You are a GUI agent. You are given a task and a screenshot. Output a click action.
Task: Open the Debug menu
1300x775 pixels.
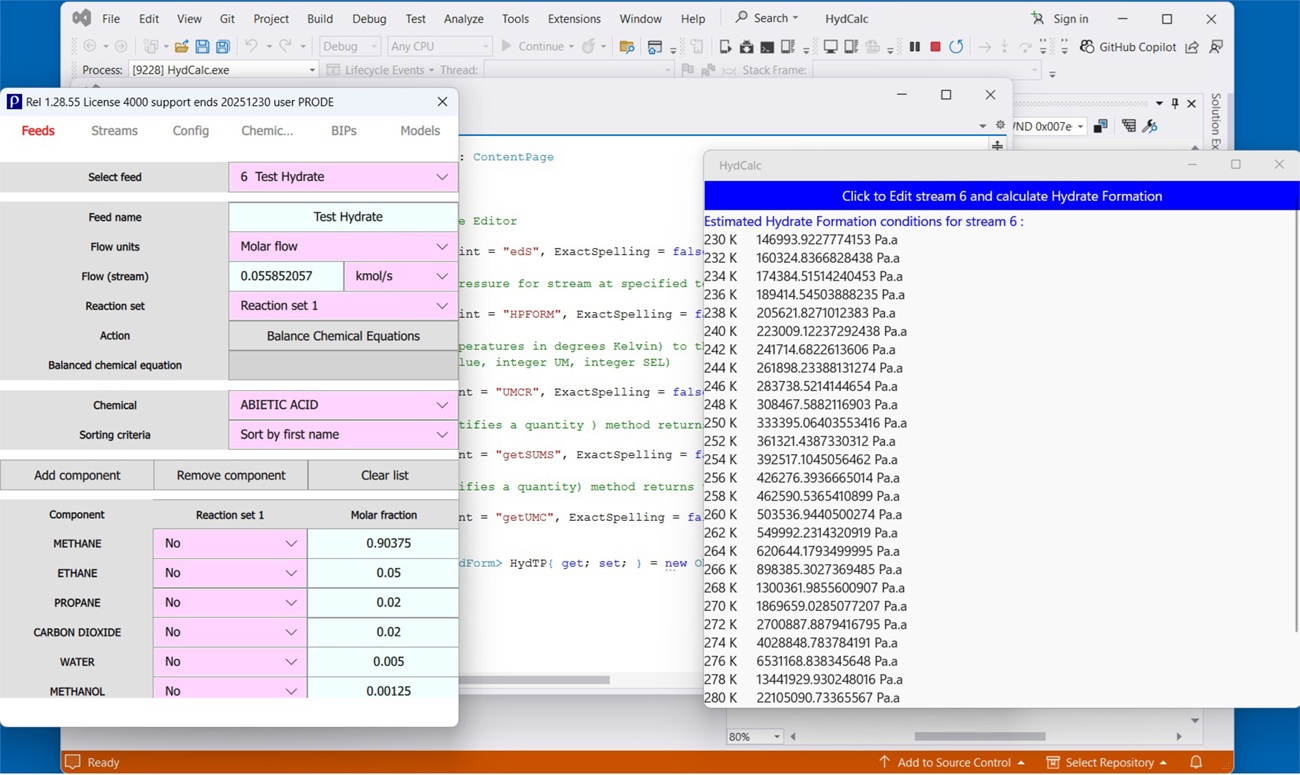pyautogui.click(x=369, y=19)
